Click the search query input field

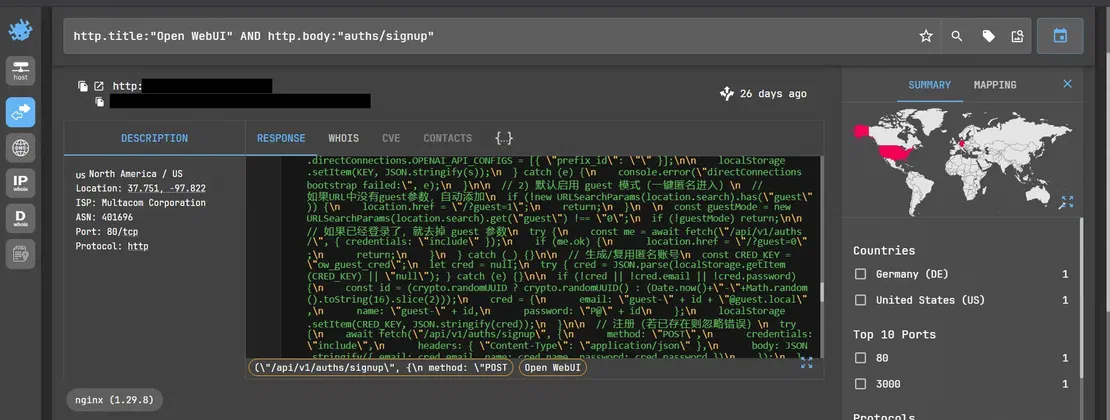pos(488,36)
